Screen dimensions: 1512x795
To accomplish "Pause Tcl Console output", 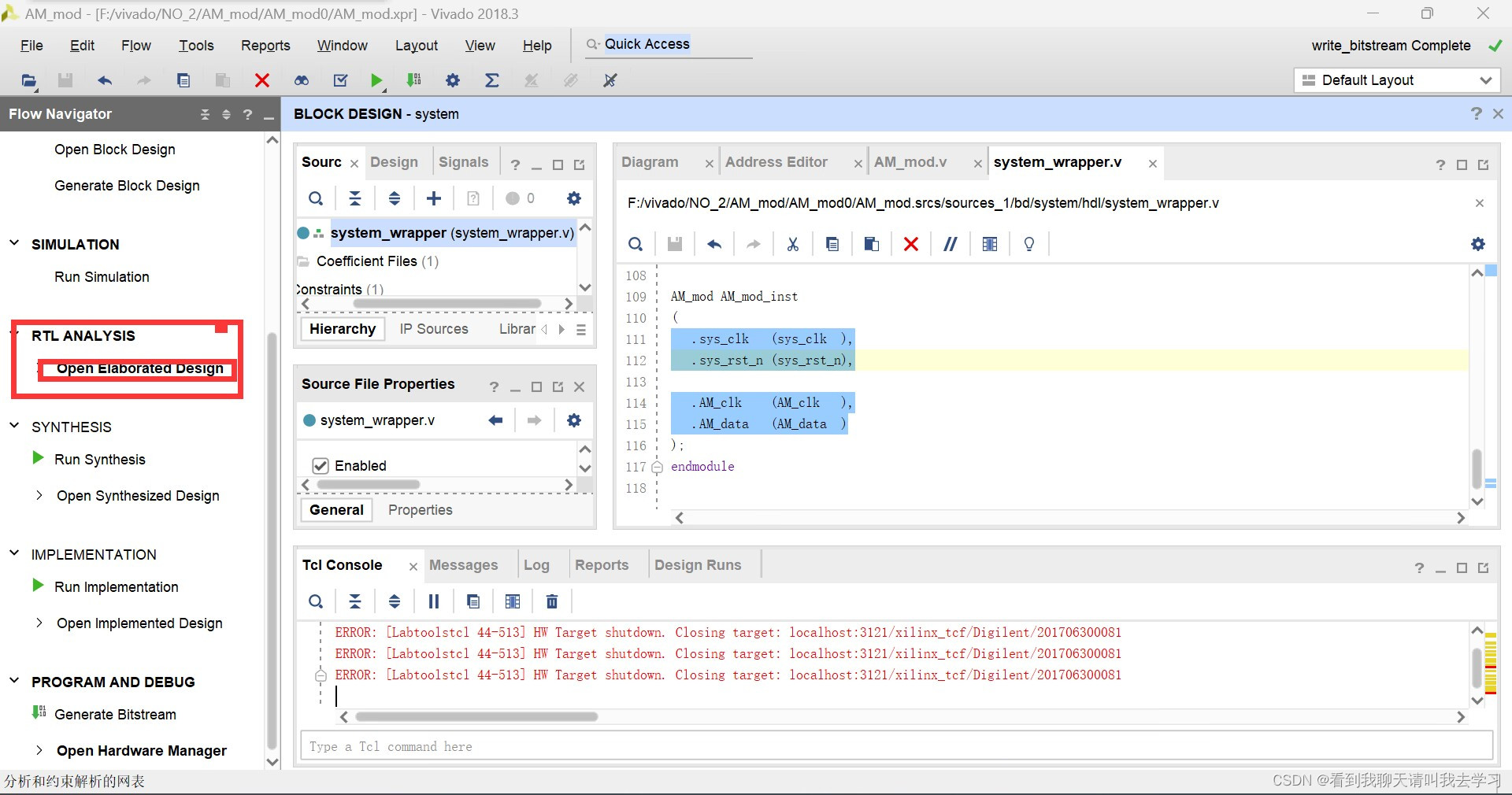I will point(434,601).
